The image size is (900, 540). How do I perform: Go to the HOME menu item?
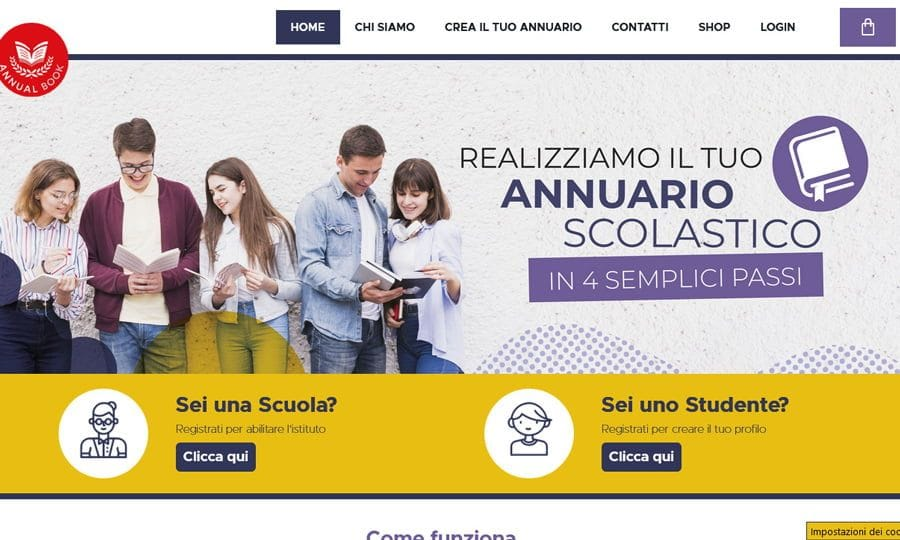pos(308,27)
